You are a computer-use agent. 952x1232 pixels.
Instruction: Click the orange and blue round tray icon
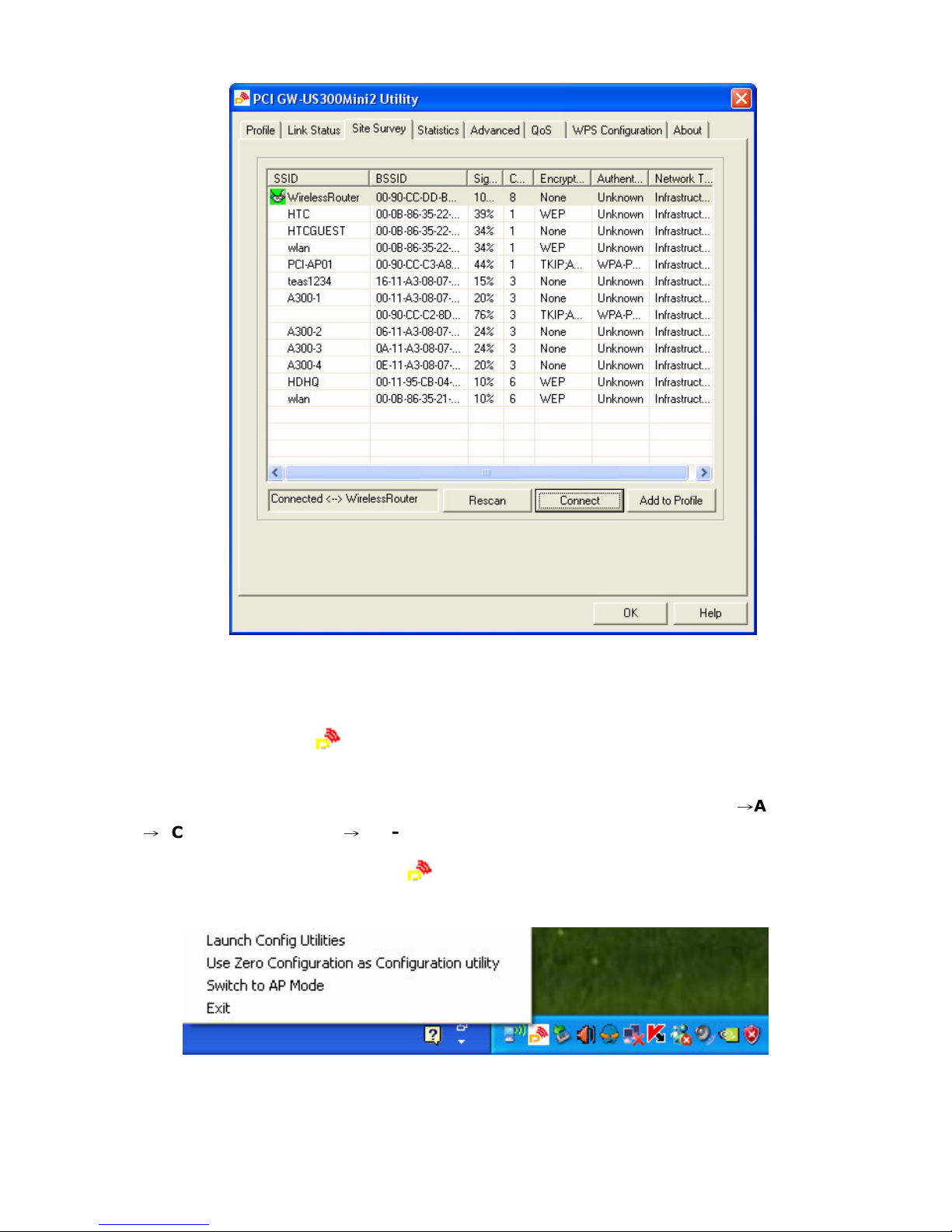[x=610, y=1035]
